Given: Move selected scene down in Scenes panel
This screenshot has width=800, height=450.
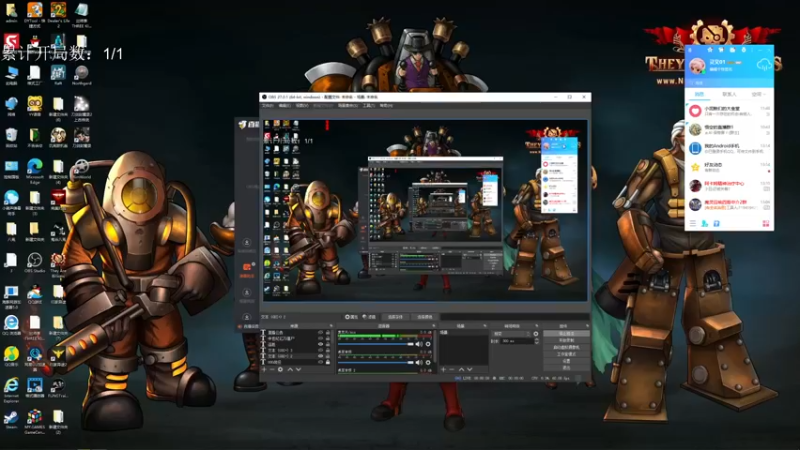Looking at the screenshot, I should click(469, 369).
